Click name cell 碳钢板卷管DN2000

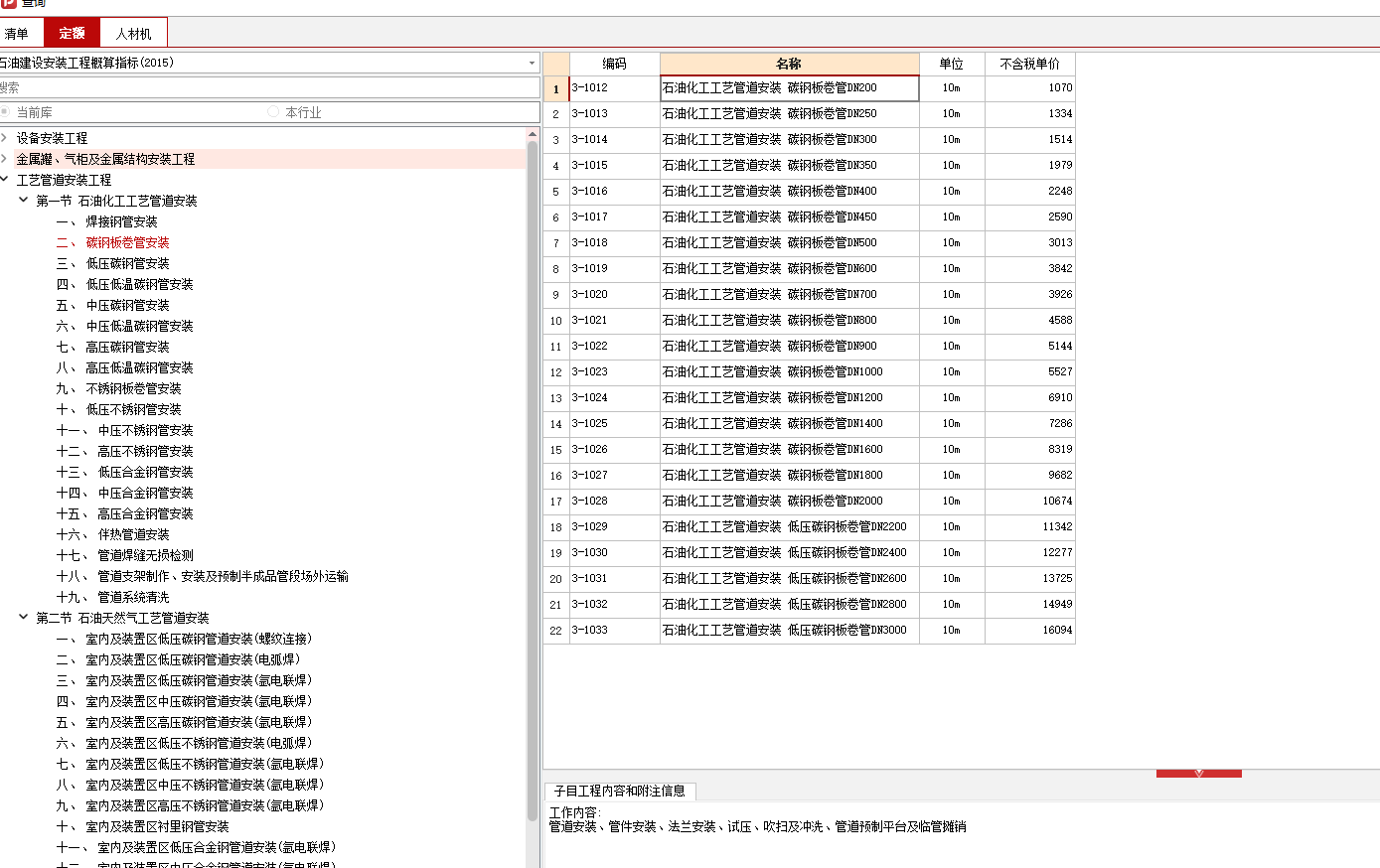pyautogui.click(x=789, y=501)
